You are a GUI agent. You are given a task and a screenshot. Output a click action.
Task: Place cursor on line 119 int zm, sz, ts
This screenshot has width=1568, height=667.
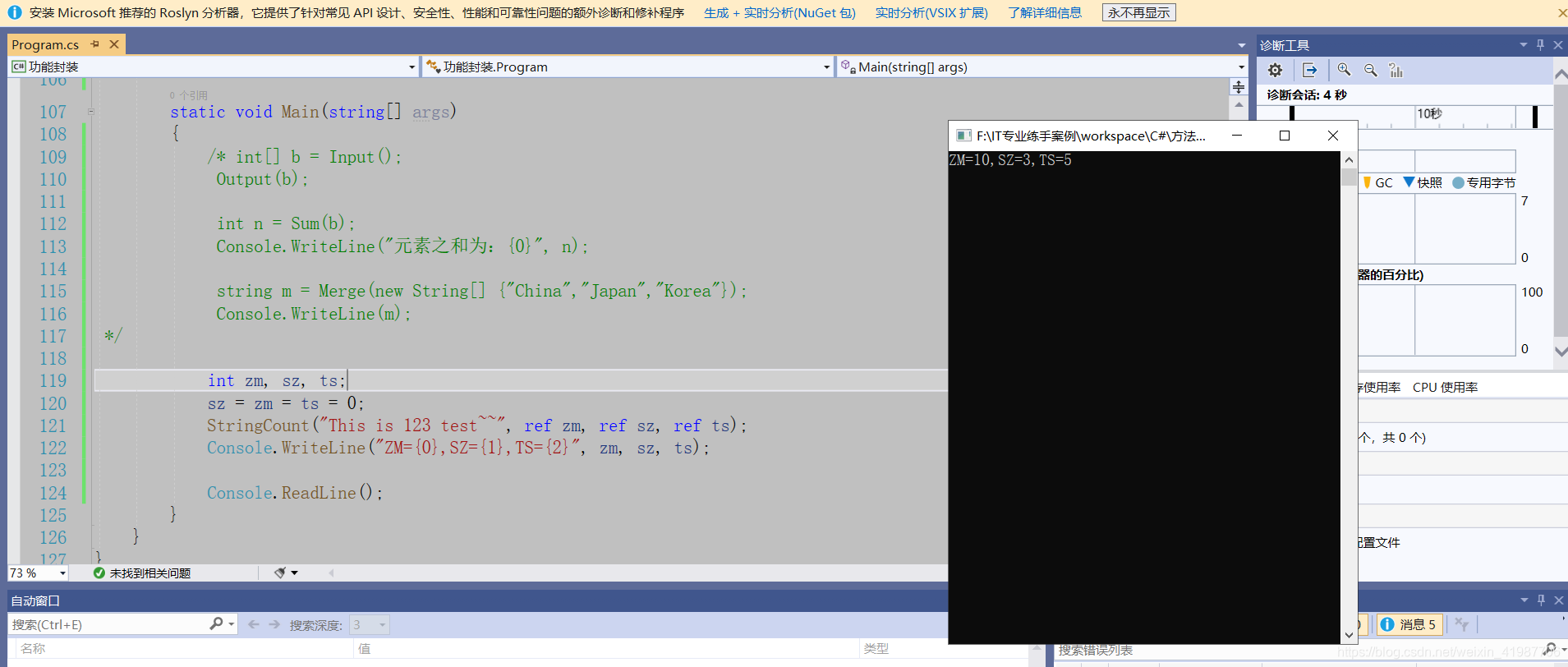coord(276,380)
